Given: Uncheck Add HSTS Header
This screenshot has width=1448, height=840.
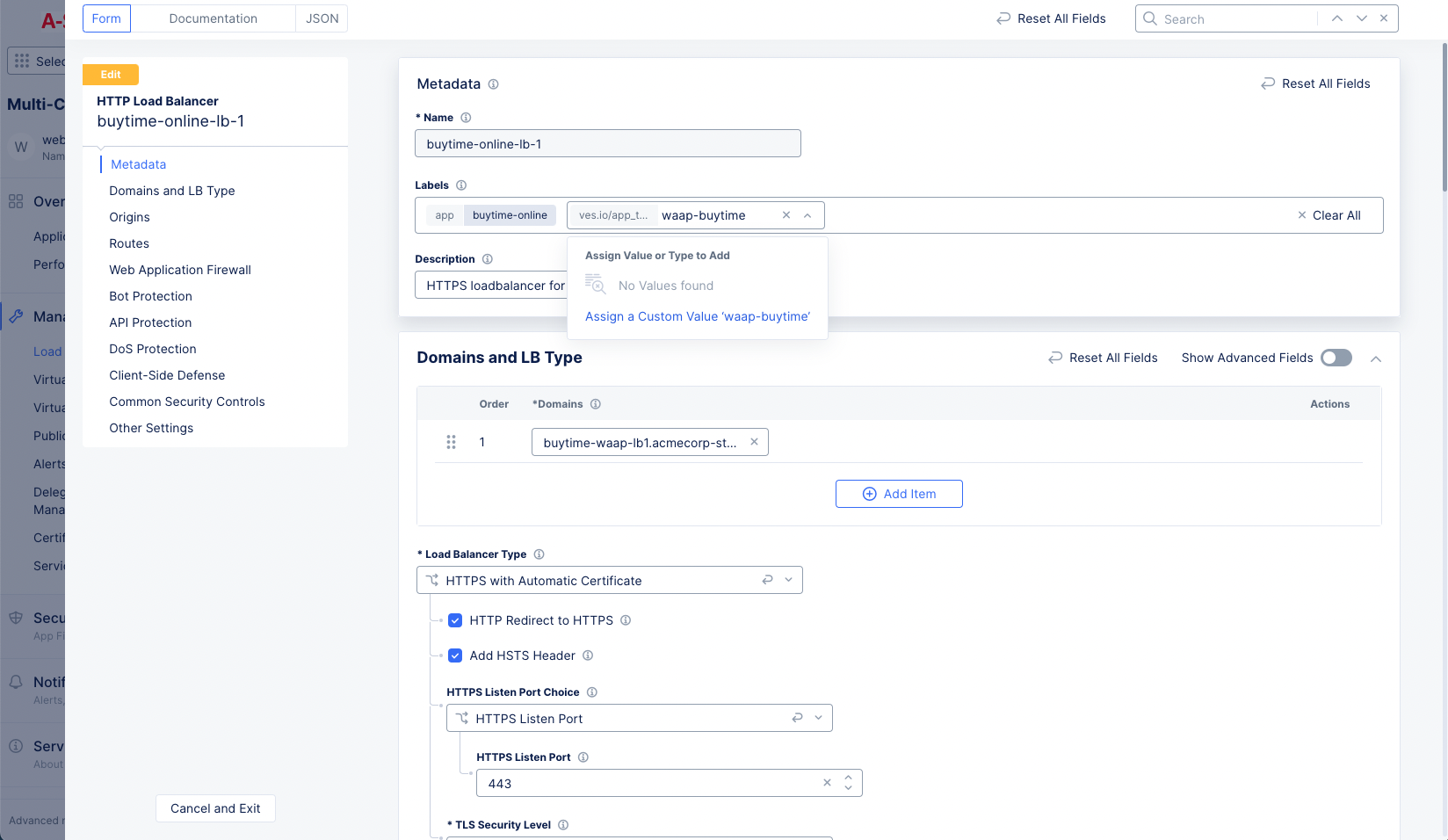Looking at the screenshot, I should [x=455, y=655].
